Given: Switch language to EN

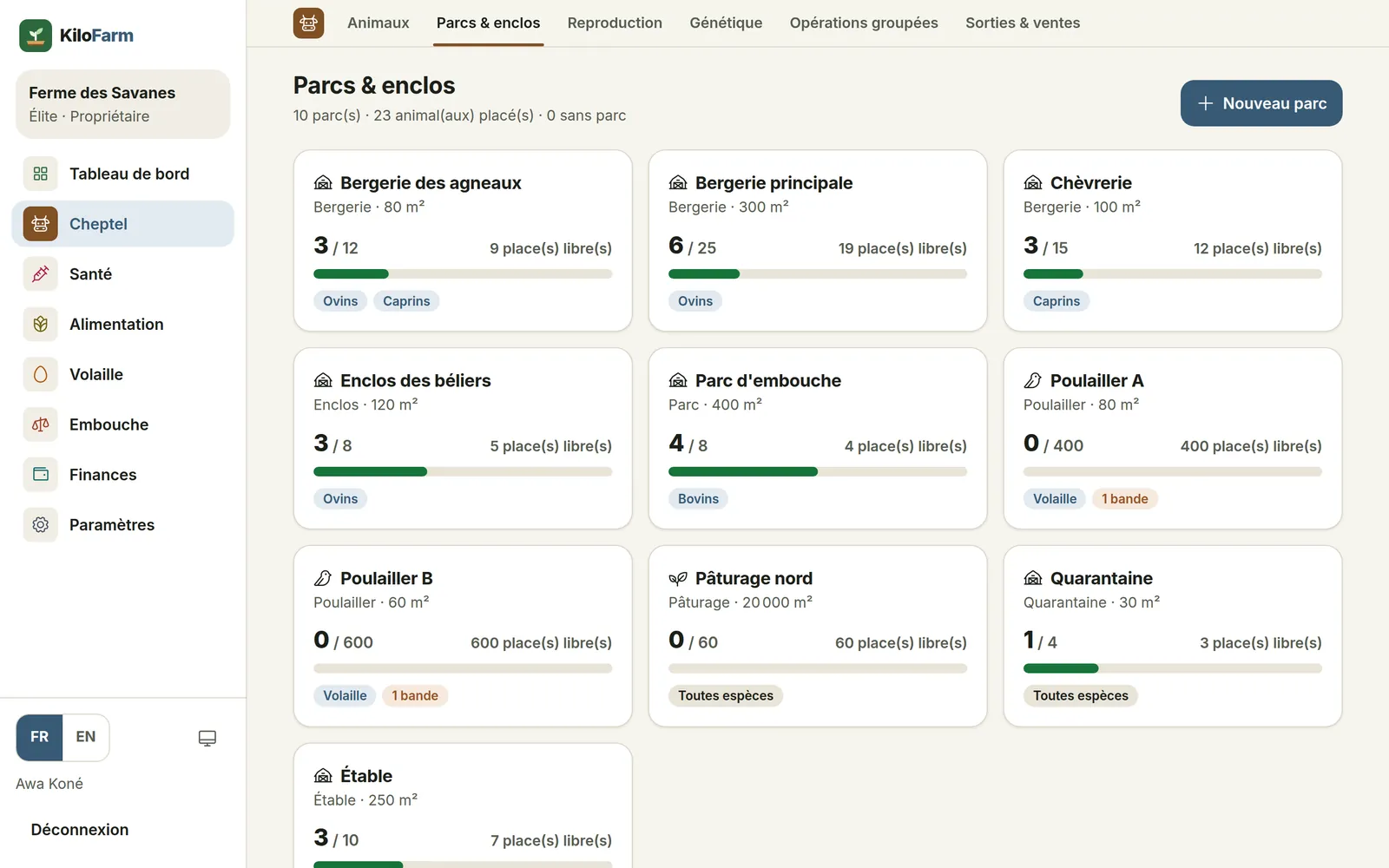Looking at the screenshot, I should [x=86, y=737].
